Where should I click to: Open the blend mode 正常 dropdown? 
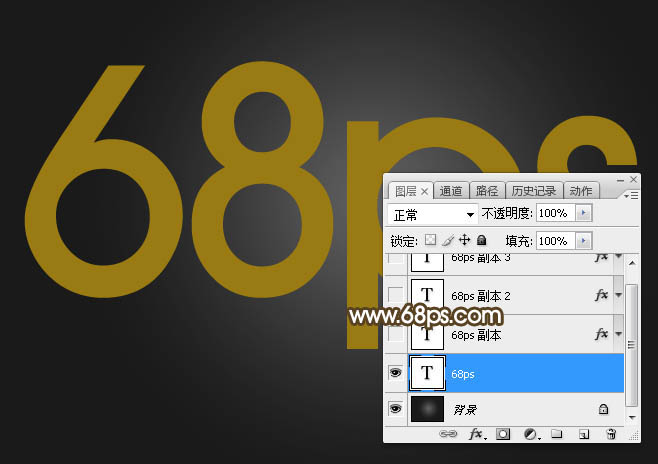(x=432, y=215)
